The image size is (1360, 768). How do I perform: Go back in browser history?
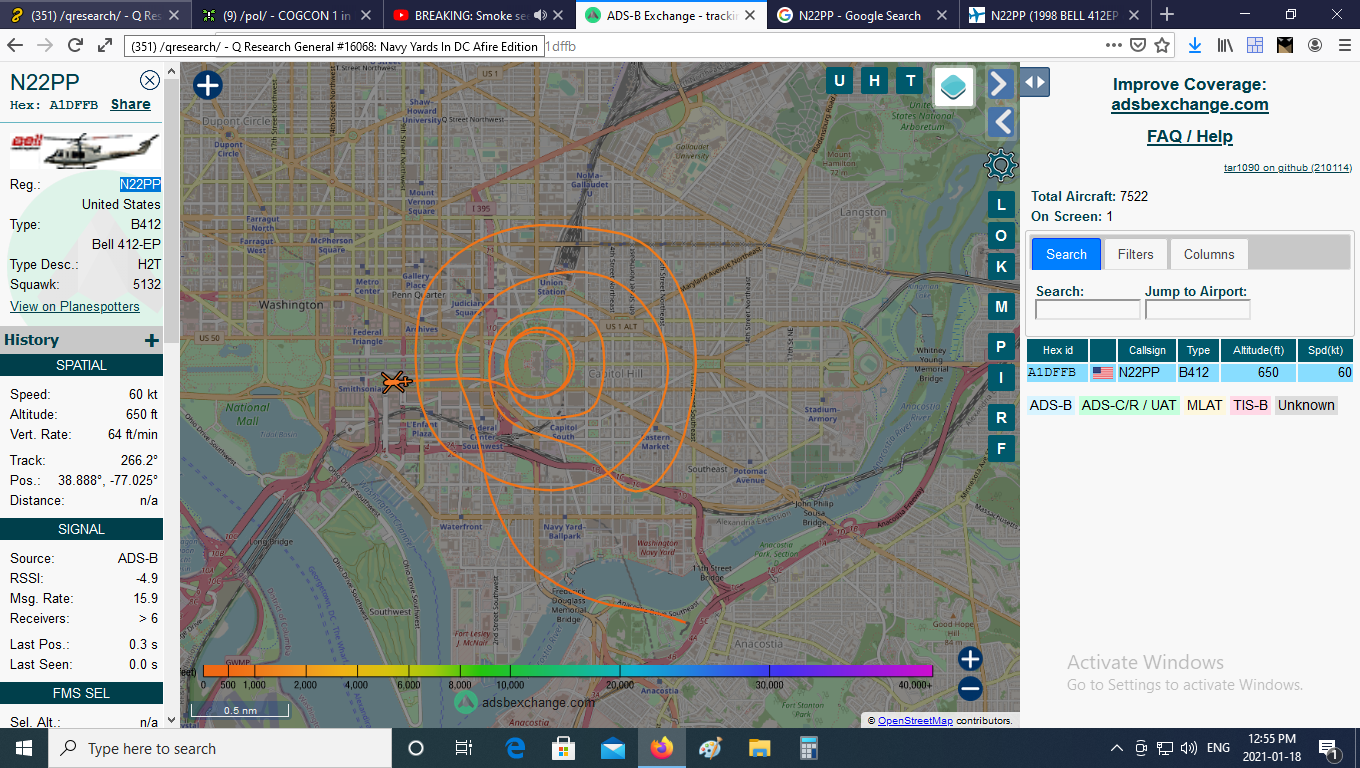[x=15, y=45]
